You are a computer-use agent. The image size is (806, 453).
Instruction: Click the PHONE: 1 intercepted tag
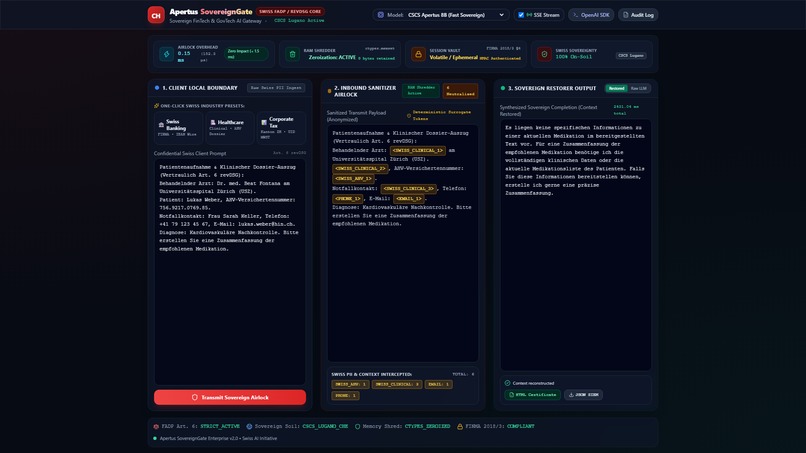345,396
